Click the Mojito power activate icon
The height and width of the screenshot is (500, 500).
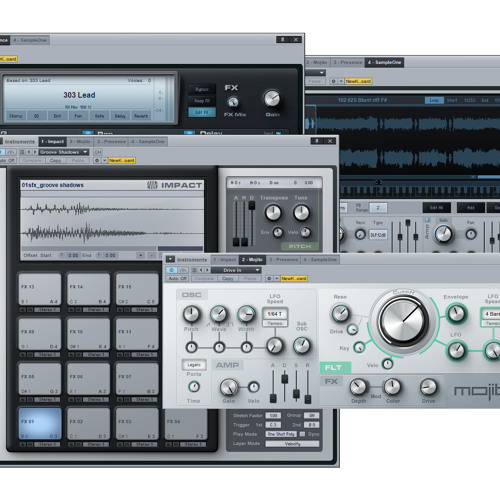tap(172, 270)
